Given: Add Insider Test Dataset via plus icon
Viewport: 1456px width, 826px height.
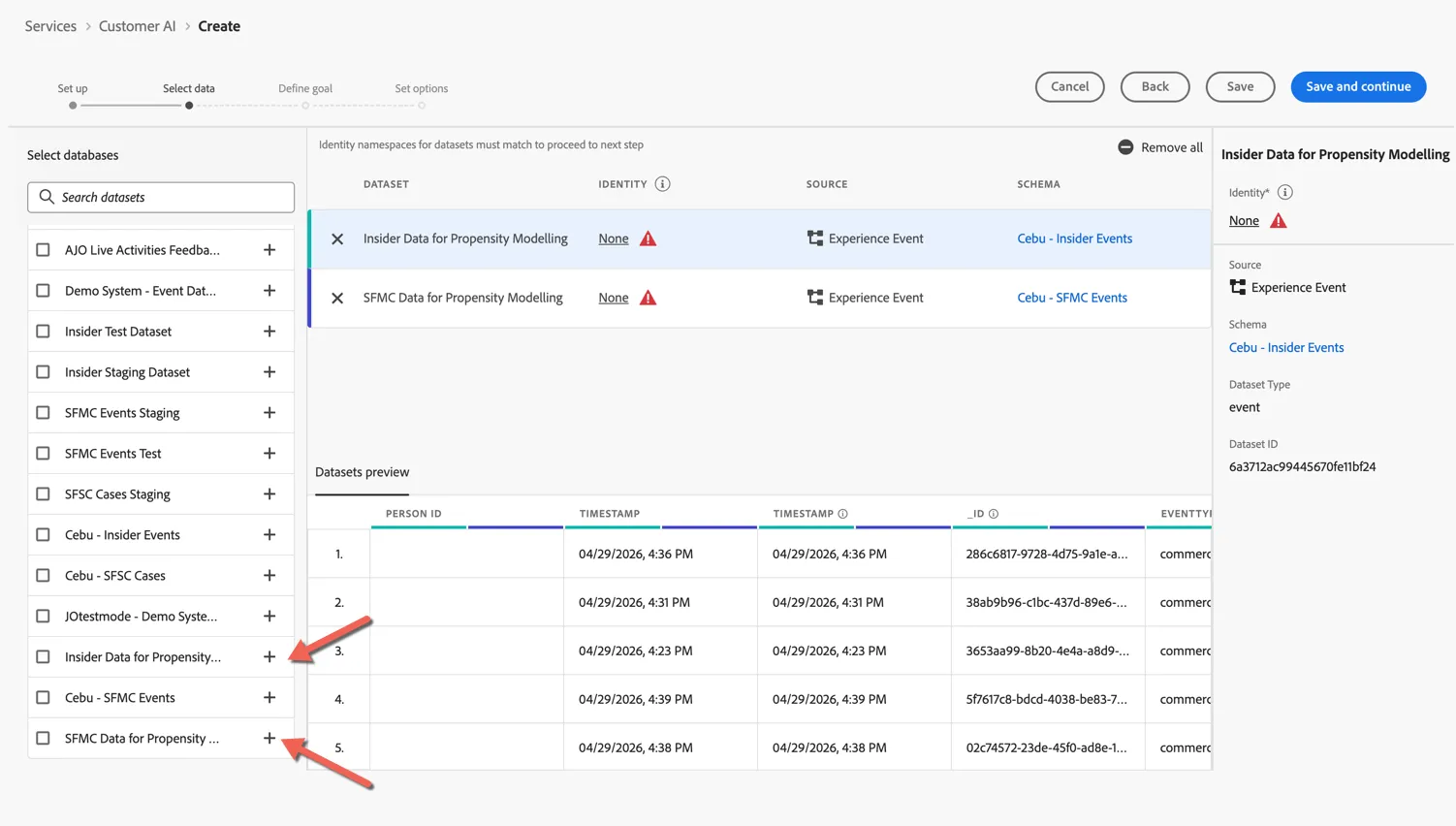Looking at the screenshot, I should (x=269, y=332).
